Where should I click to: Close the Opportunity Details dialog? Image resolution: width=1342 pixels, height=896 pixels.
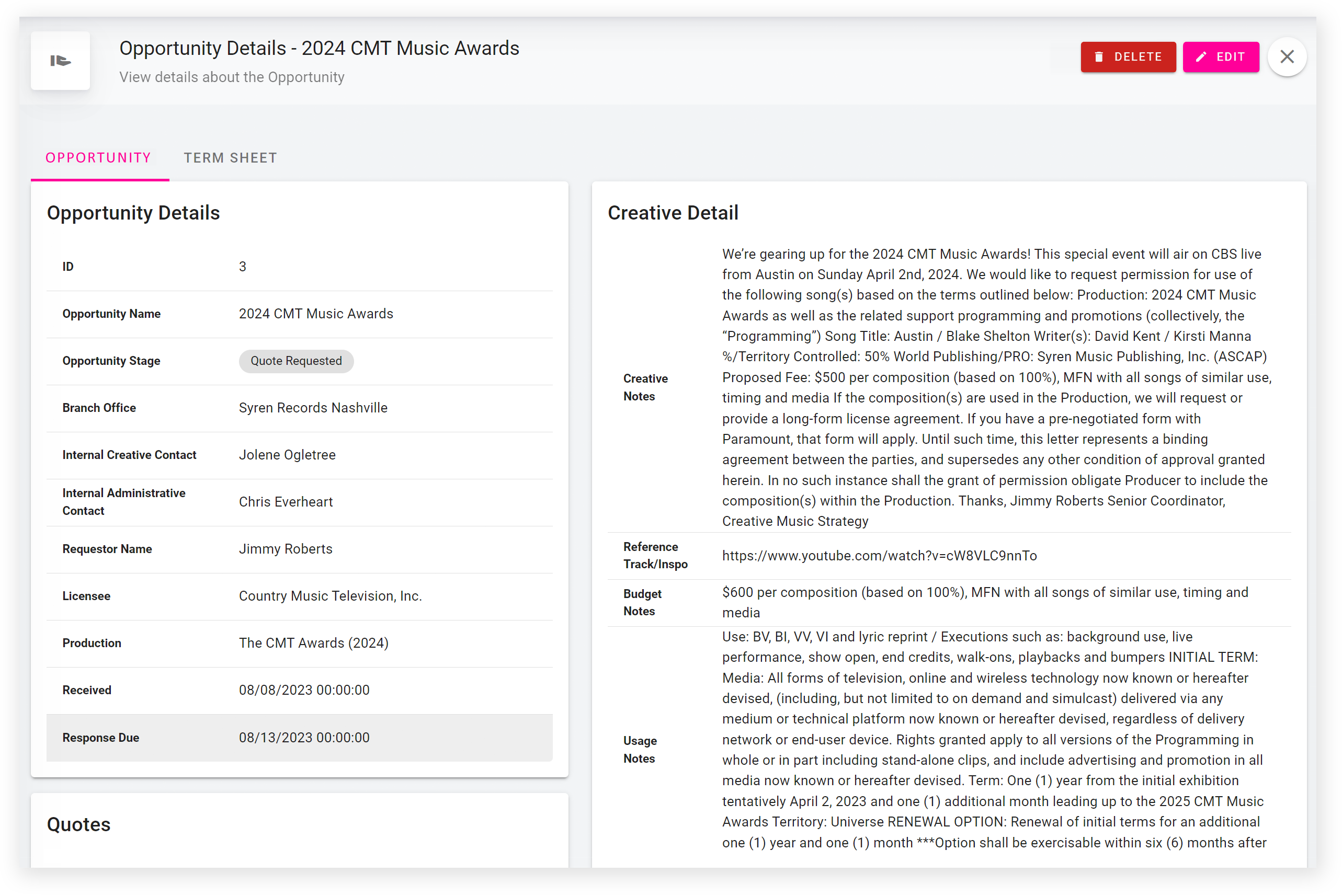point(1287,56)
